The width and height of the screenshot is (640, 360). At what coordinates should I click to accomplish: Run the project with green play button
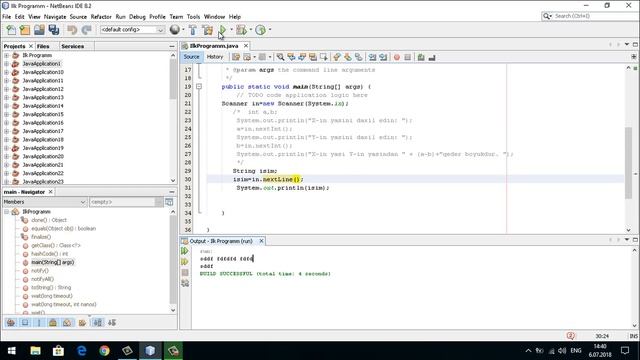coord(222,30)
